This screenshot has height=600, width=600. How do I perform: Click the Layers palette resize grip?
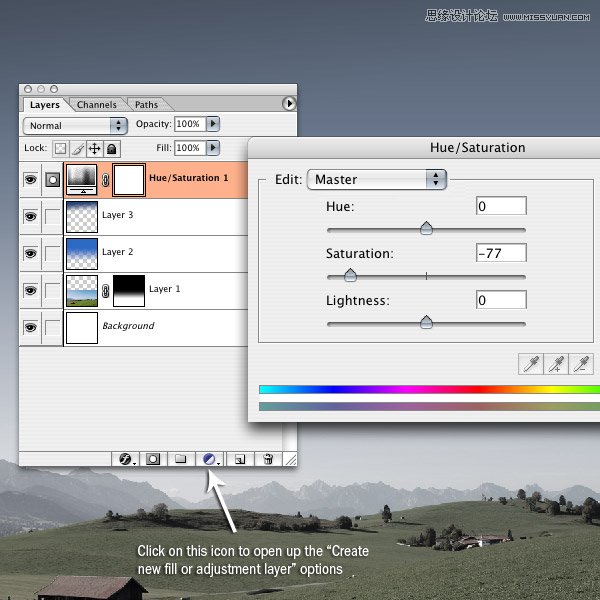pyautogui.click(x=291, y=459)
